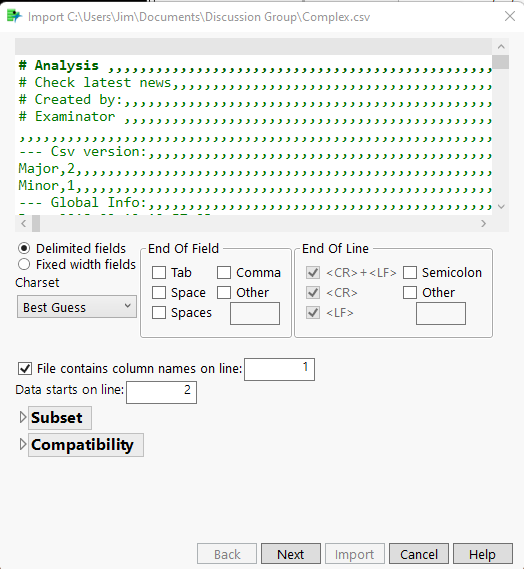Enable Semicolon as end of line
The width and height of the screenshot is (524, 569).
point(410,273)
